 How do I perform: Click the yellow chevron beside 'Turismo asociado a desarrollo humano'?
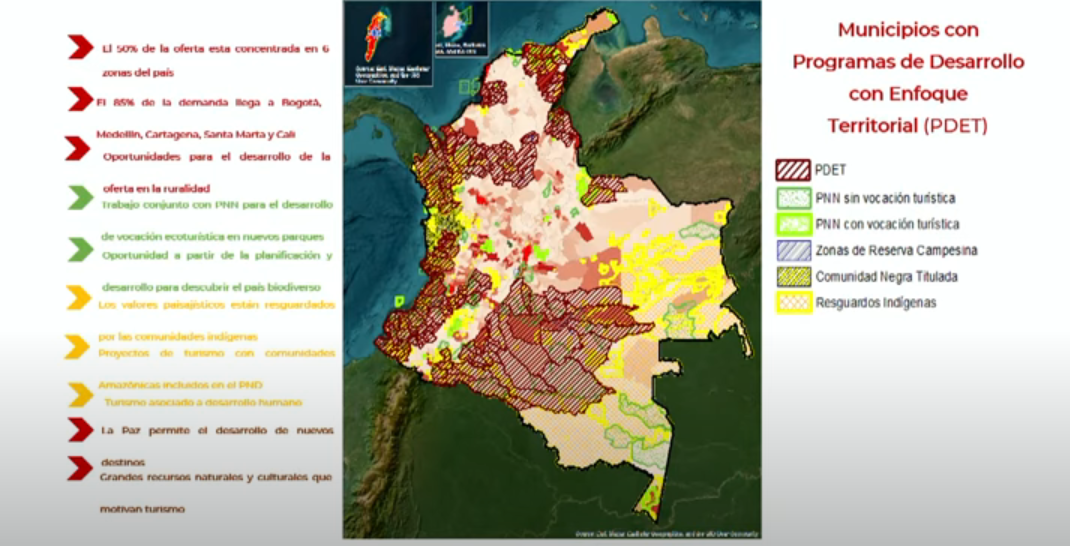click(81, 394)
